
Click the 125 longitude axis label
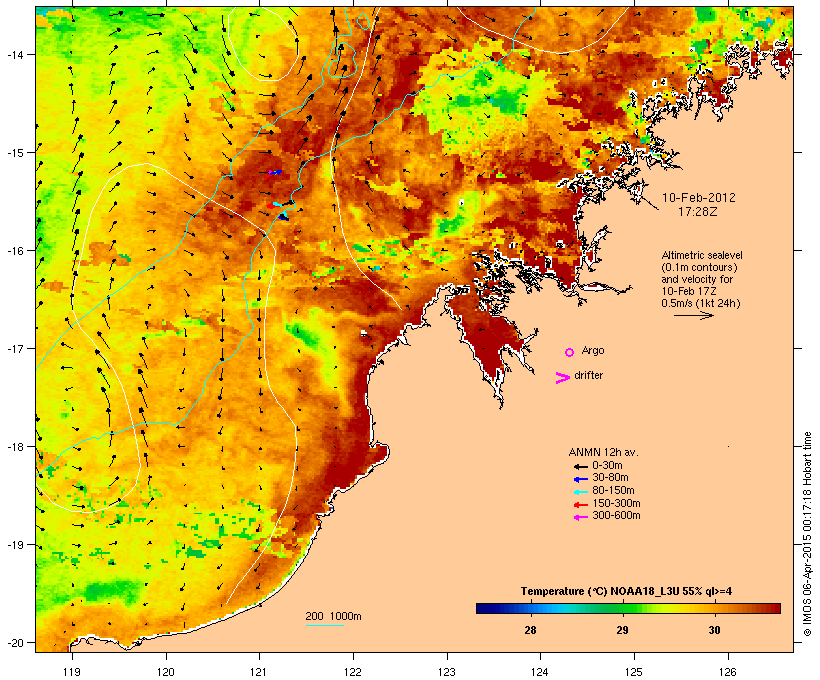(x=634, y=672)
